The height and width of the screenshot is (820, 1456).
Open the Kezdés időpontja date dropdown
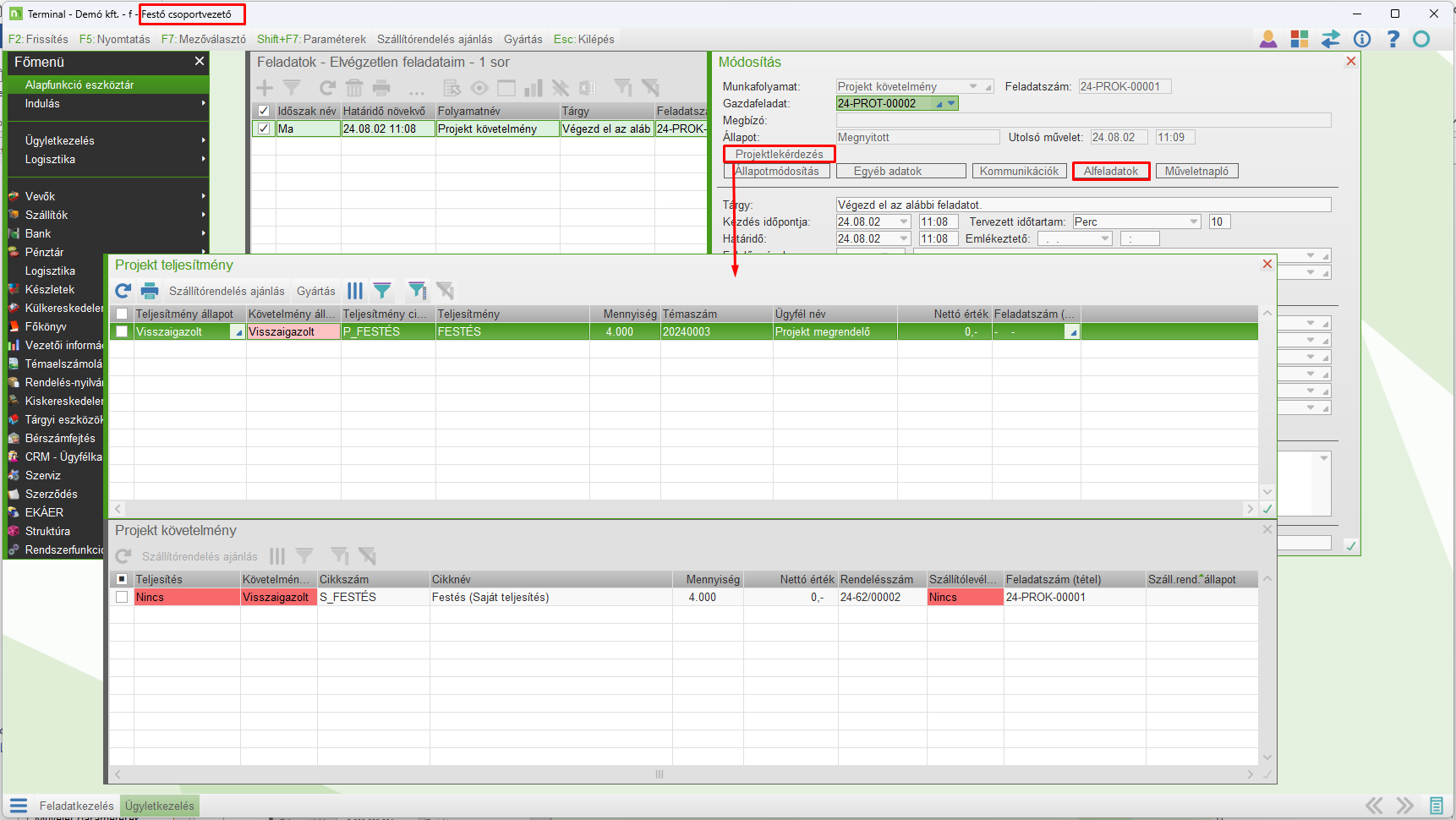(904, 221)
